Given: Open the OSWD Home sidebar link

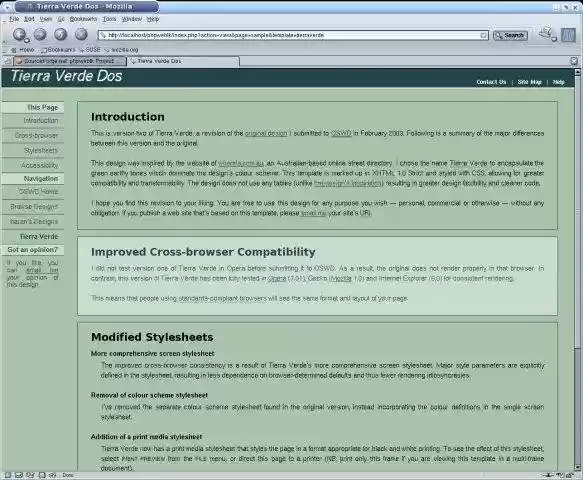Looking at the screenshot, I should (38, 191).
